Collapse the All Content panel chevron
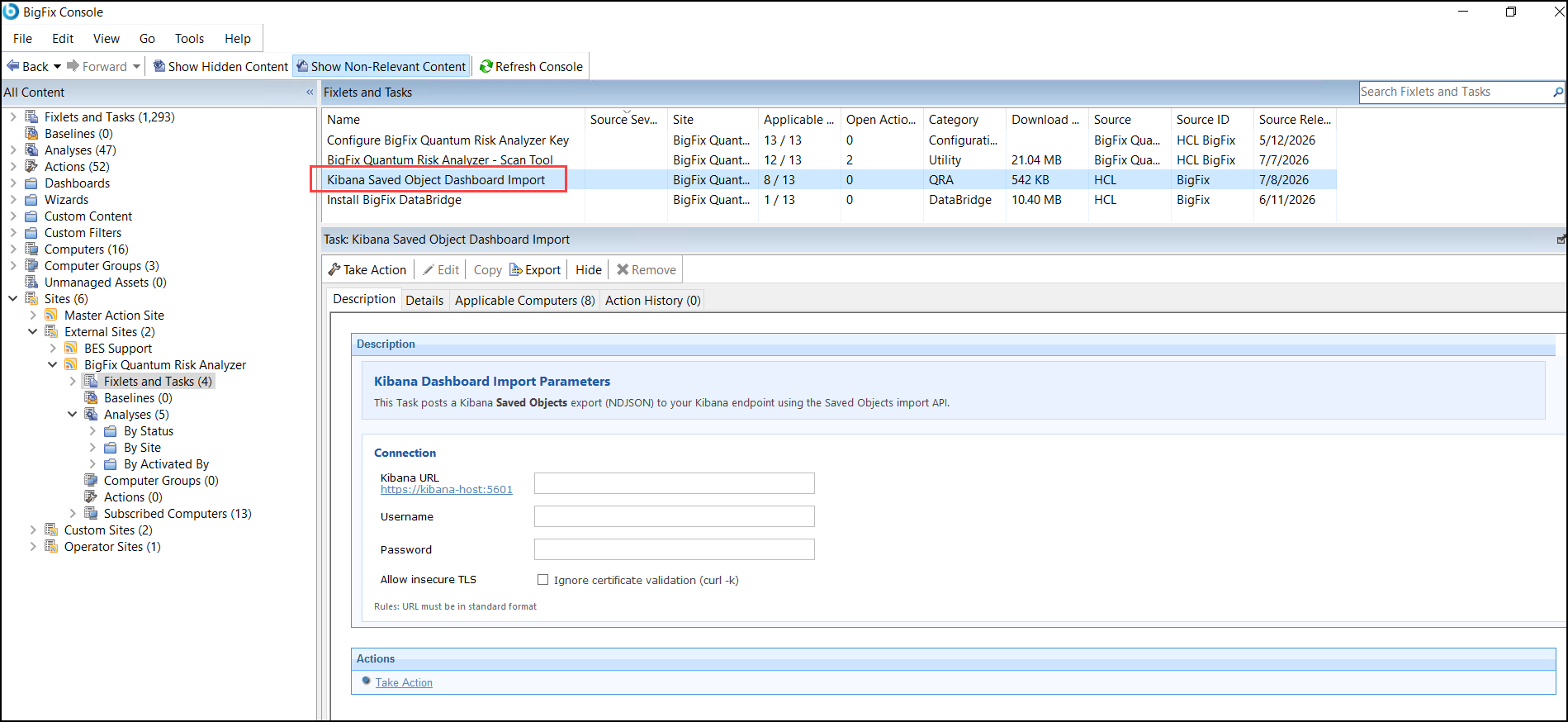 pos(310,93)
